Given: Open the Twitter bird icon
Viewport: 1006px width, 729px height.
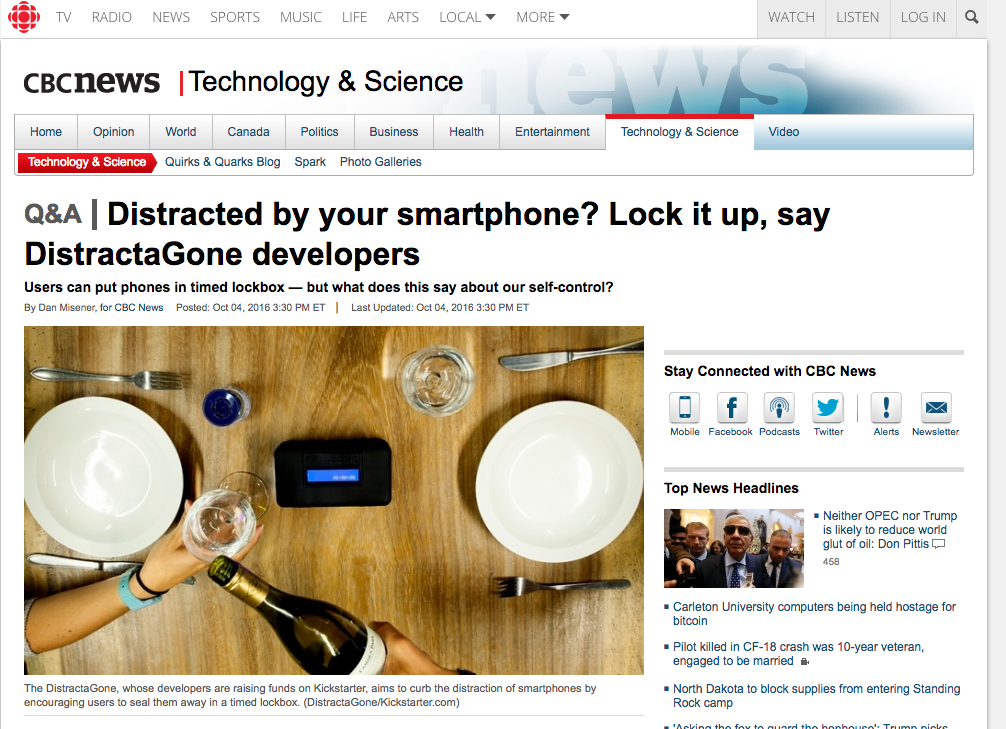Looking at the screenshot, I should 827,407.
